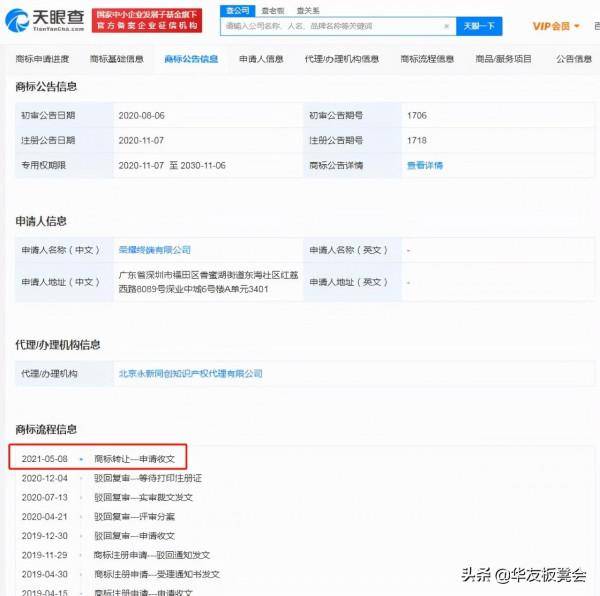The width and height of the screenshot is (600, 596).
Task: Open the Tianyancha logo homepage
Action: [44, 20]
